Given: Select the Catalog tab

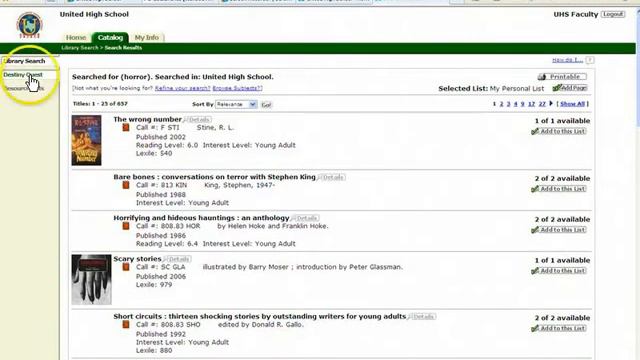Looking at the screenshot, I should pyautogui.click(x=110, y=37).
